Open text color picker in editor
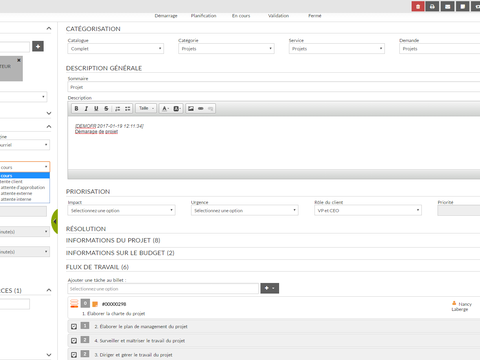The width and height of the screenshot is (480, 360). click(165, 108)
